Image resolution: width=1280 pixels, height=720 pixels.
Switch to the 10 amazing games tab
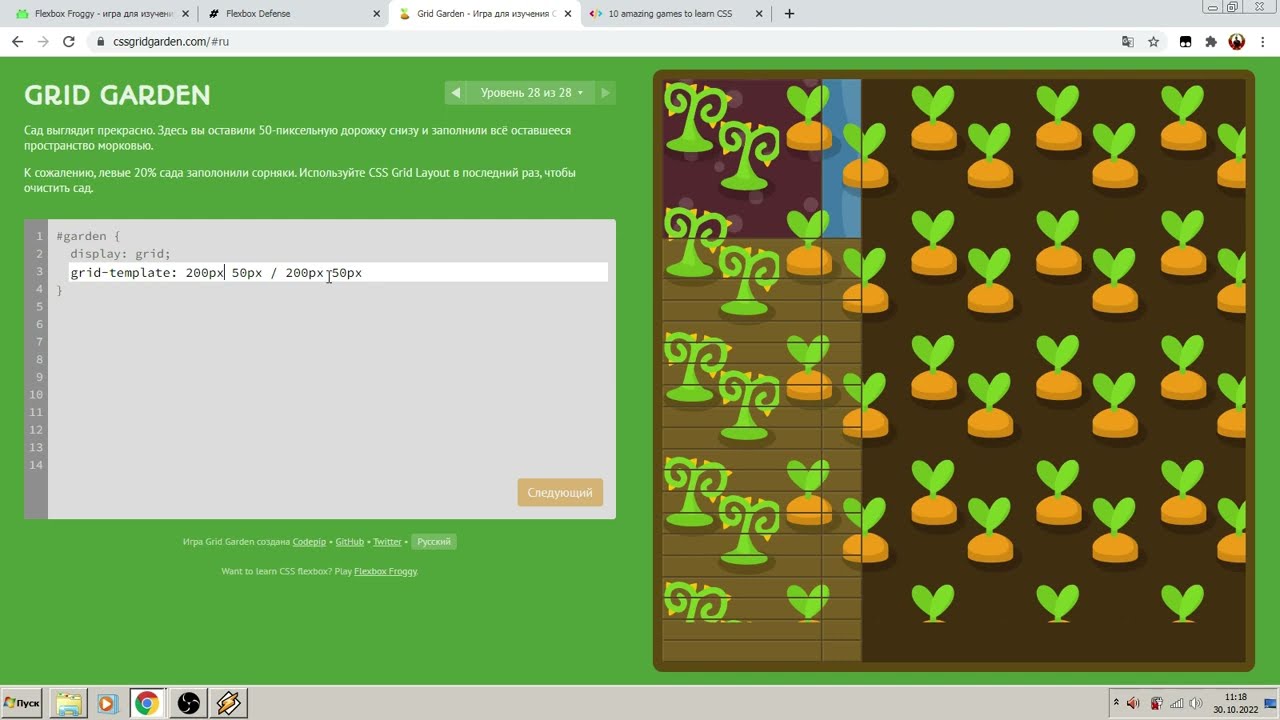[x=672, y=14]
